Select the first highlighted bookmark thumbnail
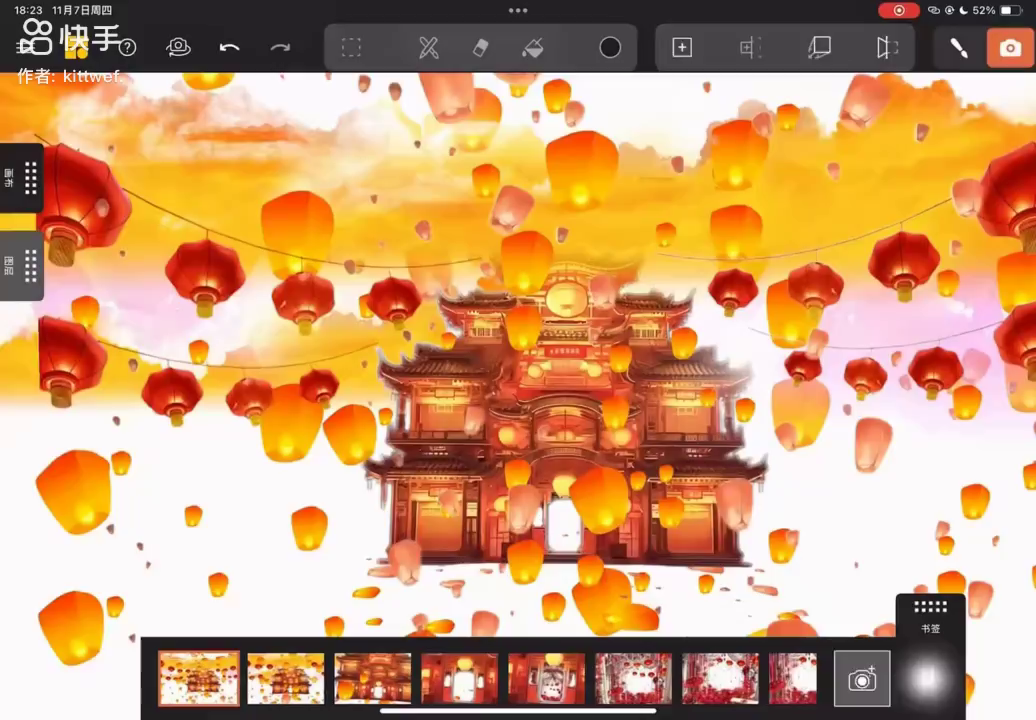The width and height of the screenshot is (1036, 720). 199,678
